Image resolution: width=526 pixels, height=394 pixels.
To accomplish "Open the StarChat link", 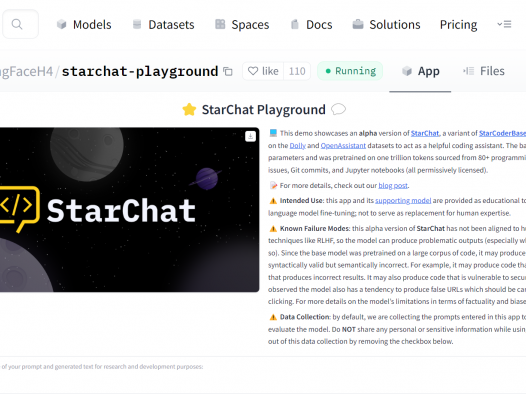I will tap(425, 133).
